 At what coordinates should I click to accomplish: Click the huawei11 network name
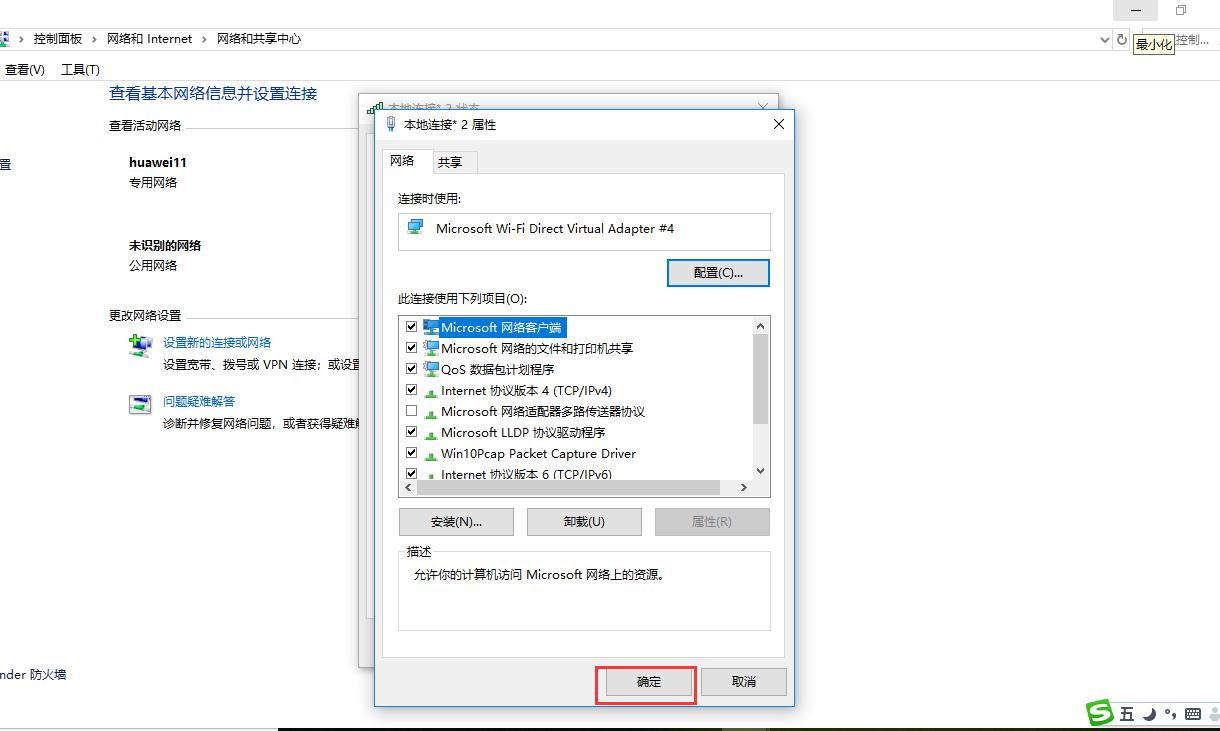coord(158,162)
